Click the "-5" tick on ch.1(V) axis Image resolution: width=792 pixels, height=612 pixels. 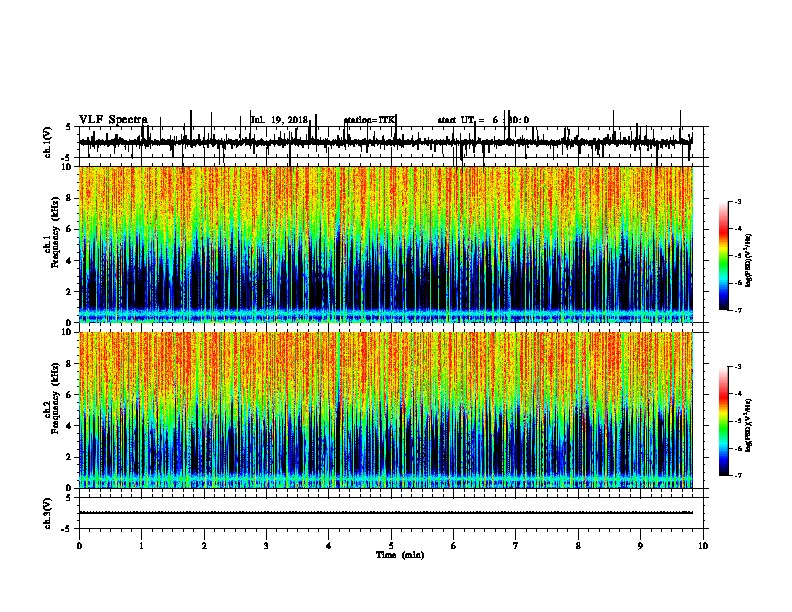(67, 158)
